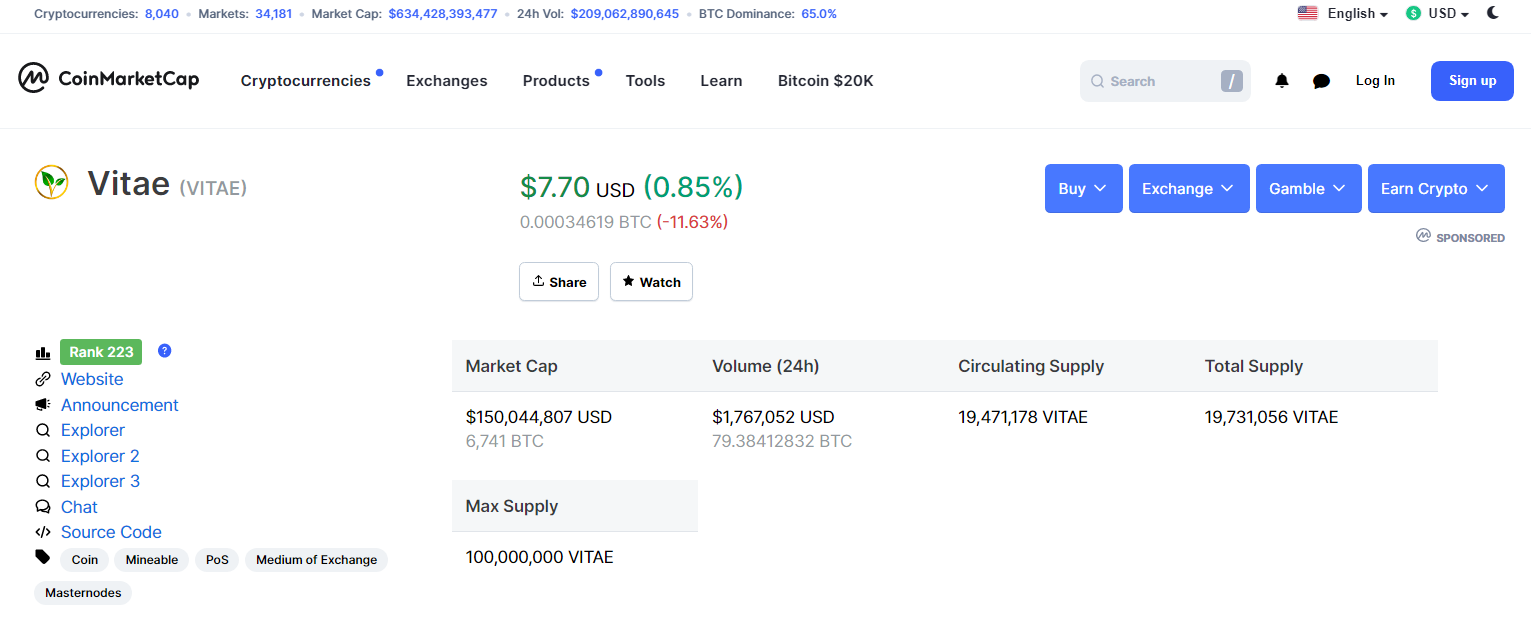The image size is (1531, 620).
Task: Open the Cryptocurrencies menu
Action: (306, 81)
